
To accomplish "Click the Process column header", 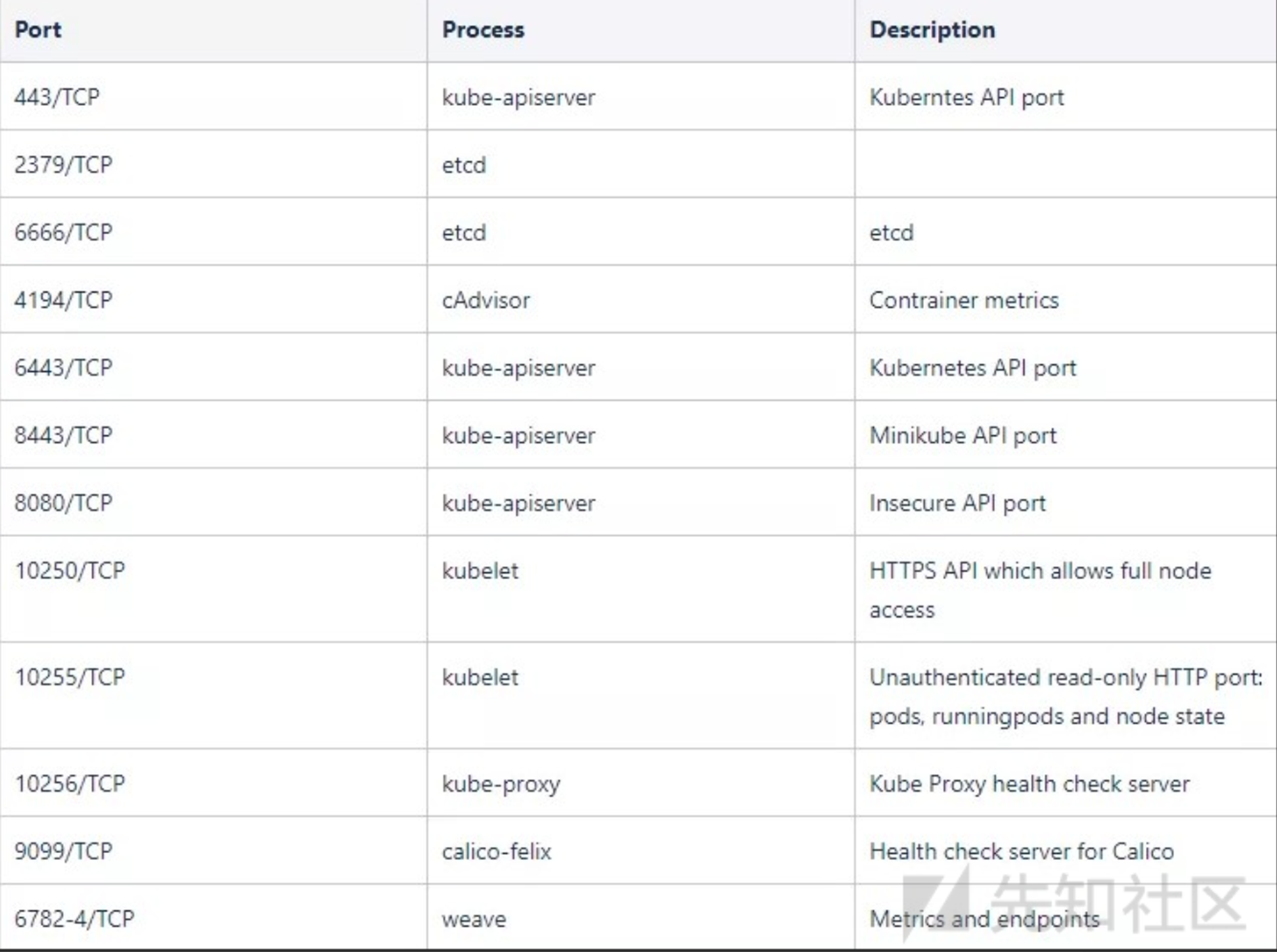I will pos(483,30).
